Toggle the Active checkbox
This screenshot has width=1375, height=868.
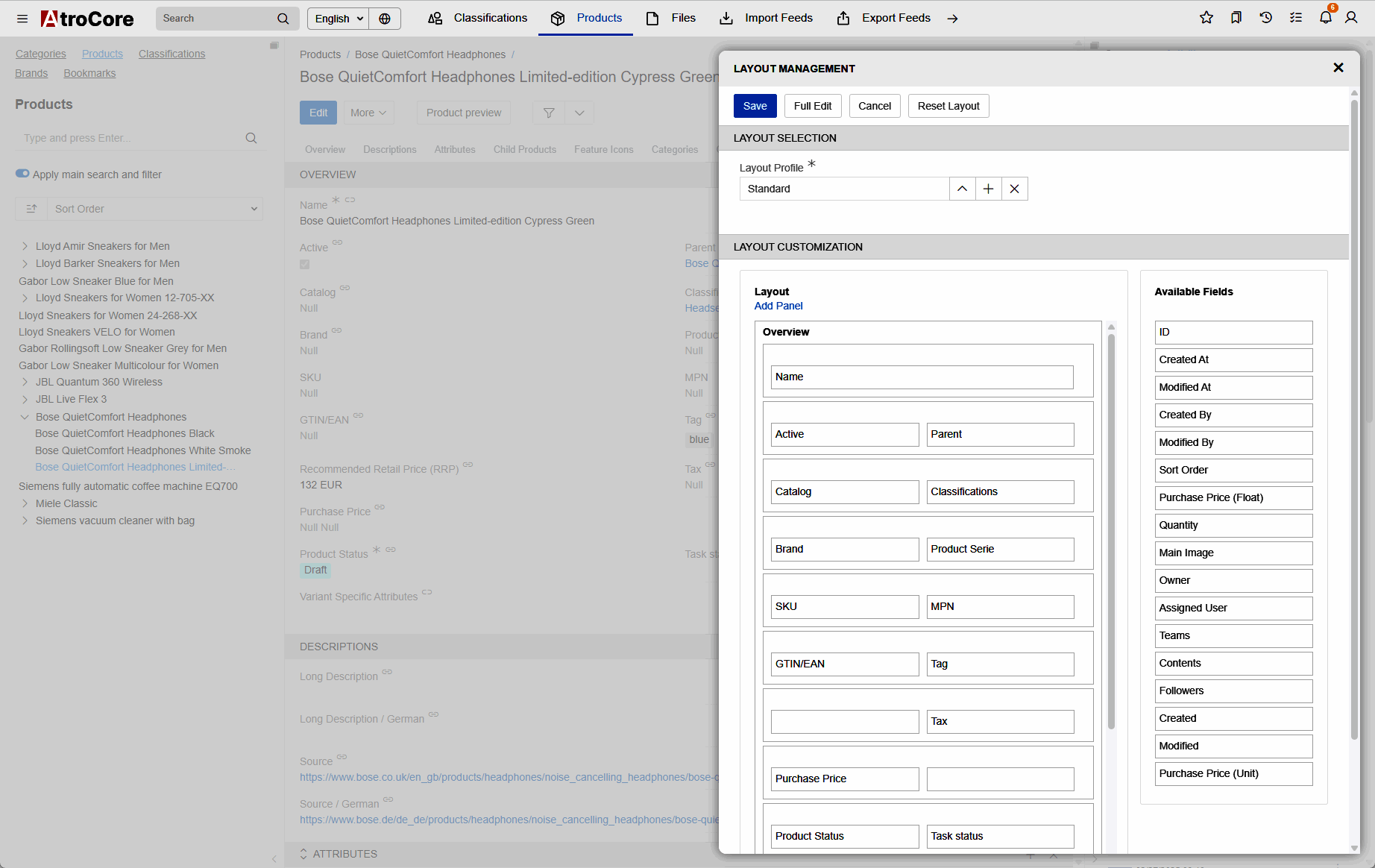[305, 265]
